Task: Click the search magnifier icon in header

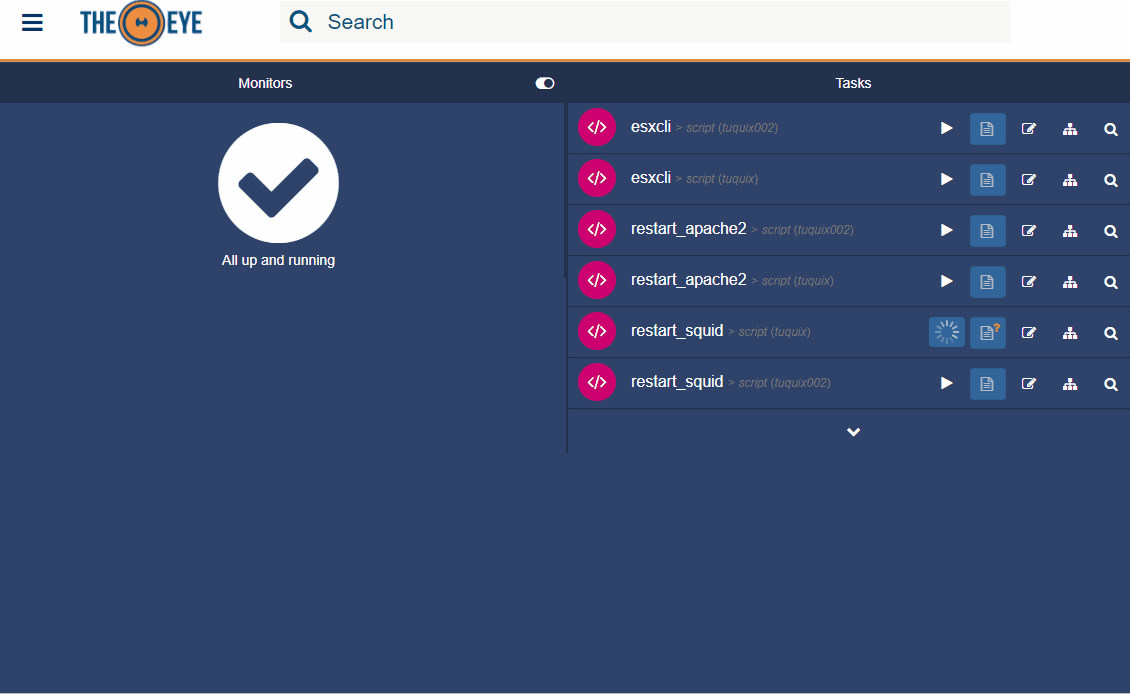Action: (301, 22)
